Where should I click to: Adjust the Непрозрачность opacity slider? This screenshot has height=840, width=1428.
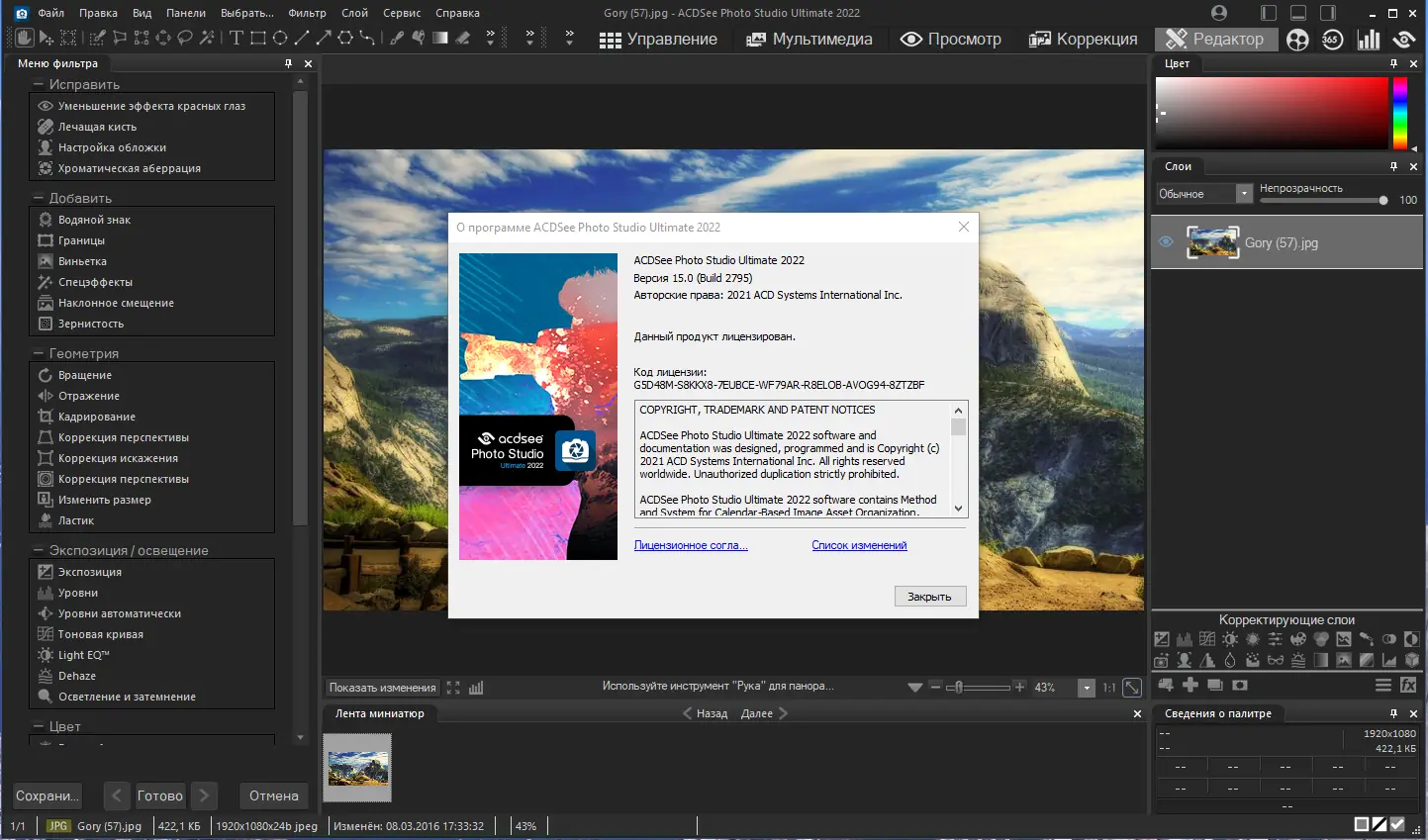tap(1324, 200)
